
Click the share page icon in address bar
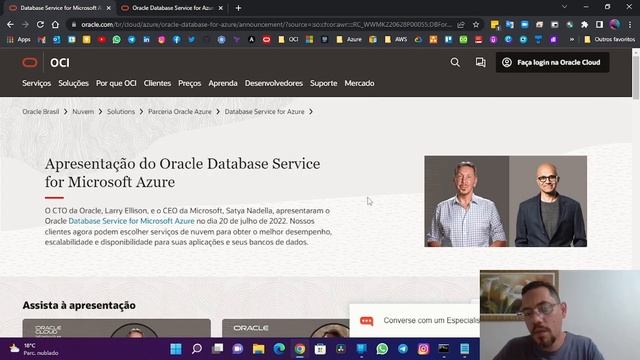click(461, 24)
